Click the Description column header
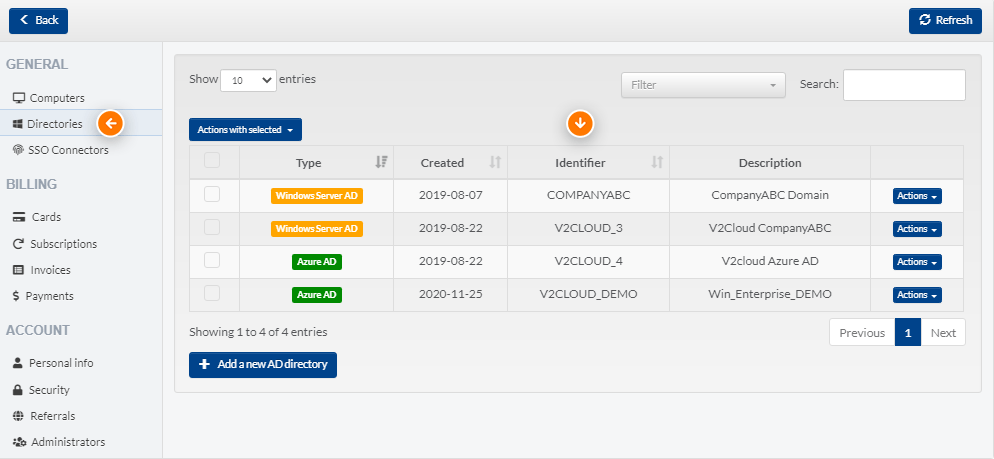This screenshot has width=994, height=459. tap(770, 163)
